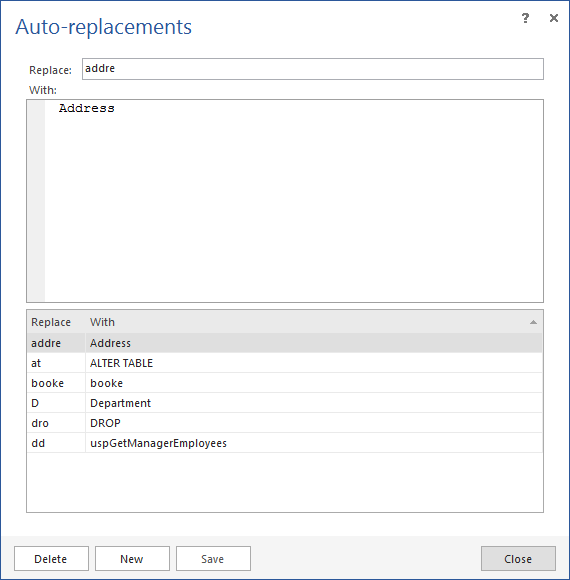The width and height of the screenshot is (570, 580).
Task: Click the Save button
Action: [213, 559]
